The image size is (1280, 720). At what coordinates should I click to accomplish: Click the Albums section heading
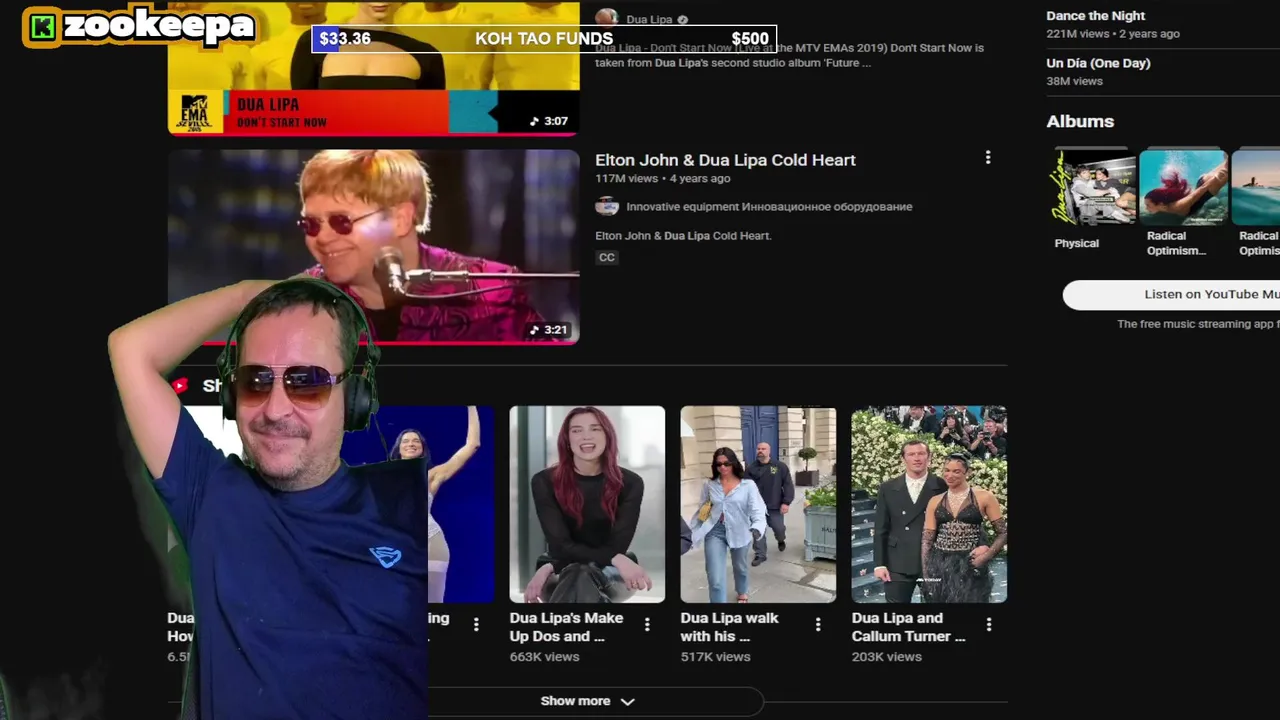(x=1080, y=121)
